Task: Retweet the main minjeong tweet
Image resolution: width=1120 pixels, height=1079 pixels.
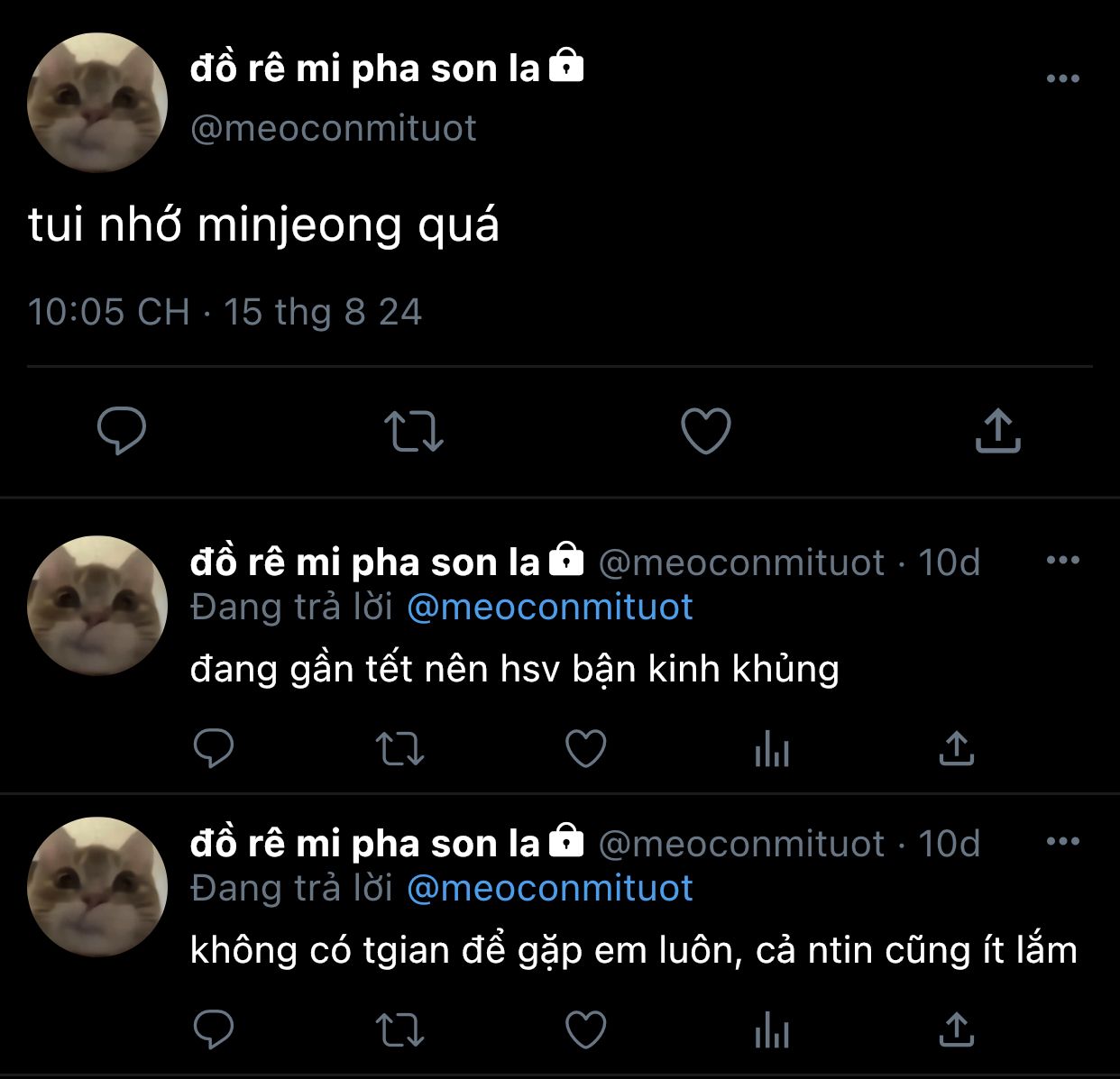Action: (414, 431)
